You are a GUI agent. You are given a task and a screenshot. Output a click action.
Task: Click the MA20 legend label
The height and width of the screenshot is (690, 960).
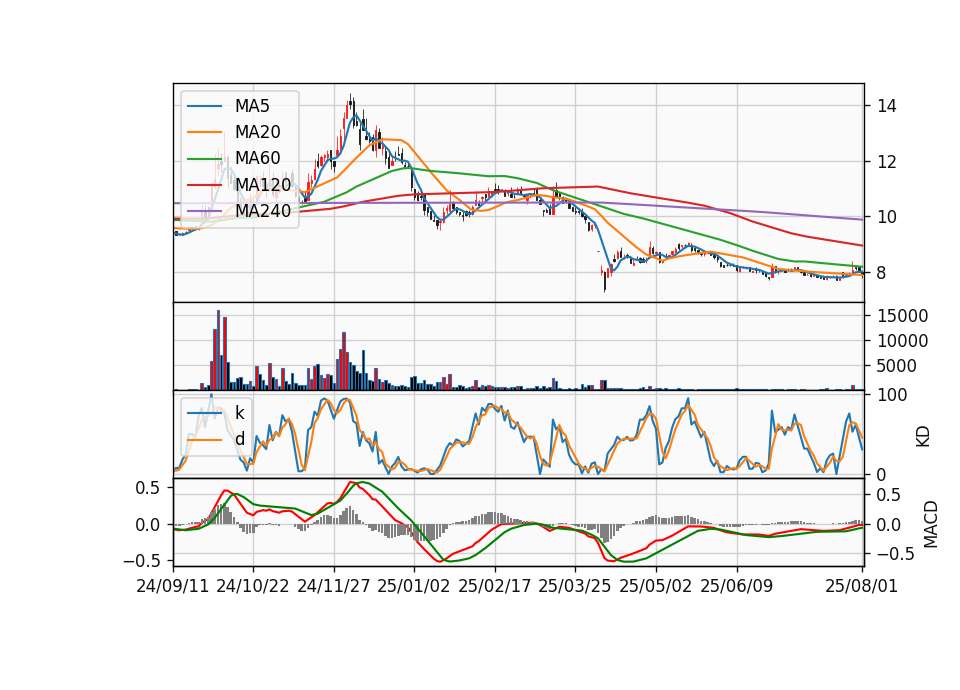pyautogui.click(x=257, y=132)
